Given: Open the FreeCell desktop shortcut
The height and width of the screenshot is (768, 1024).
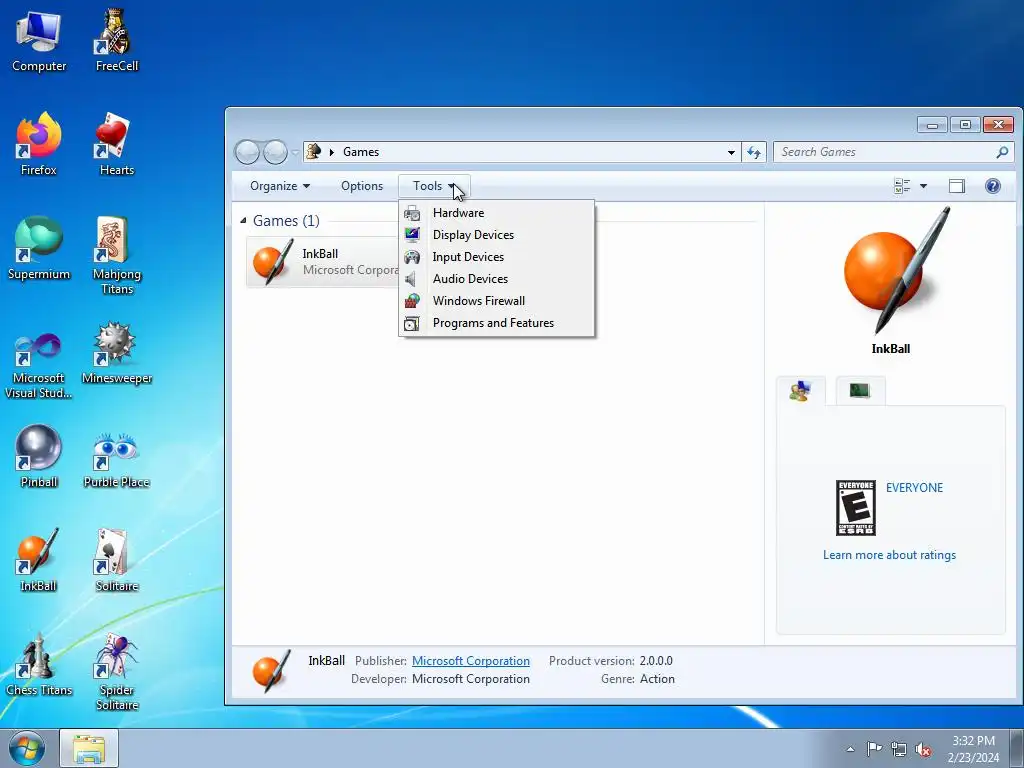Looking at the screenshot, I should tap(116, 41).
